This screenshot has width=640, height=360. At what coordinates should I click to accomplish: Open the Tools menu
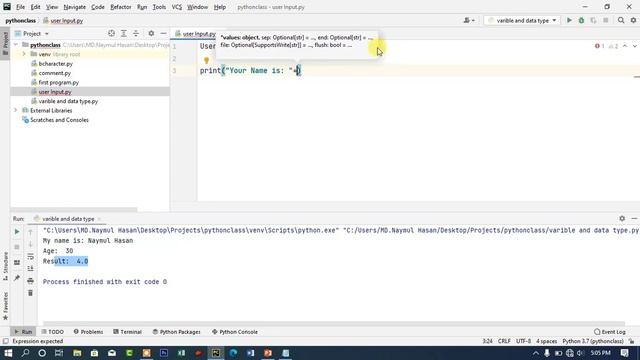159,7
